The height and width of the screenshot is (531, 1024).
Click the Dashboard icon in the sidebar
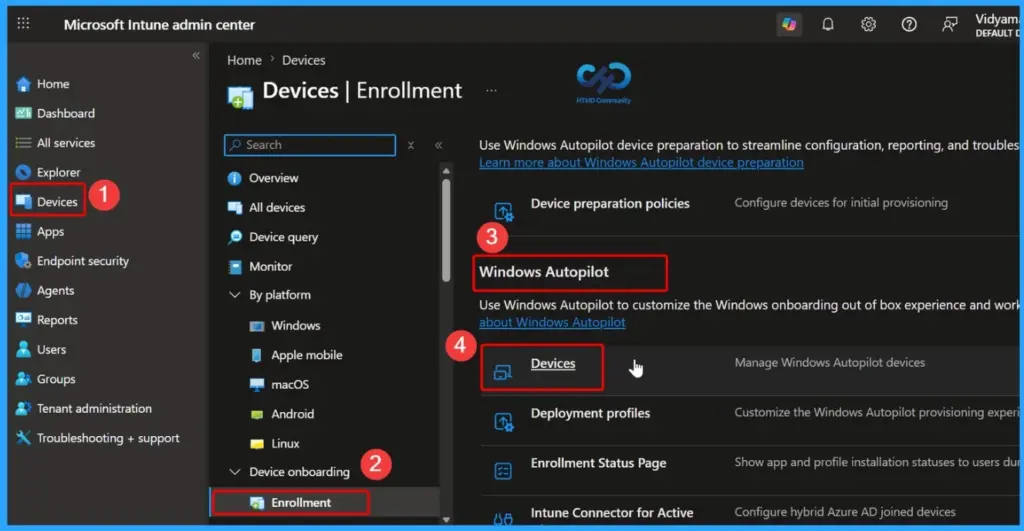click(24, 113)
